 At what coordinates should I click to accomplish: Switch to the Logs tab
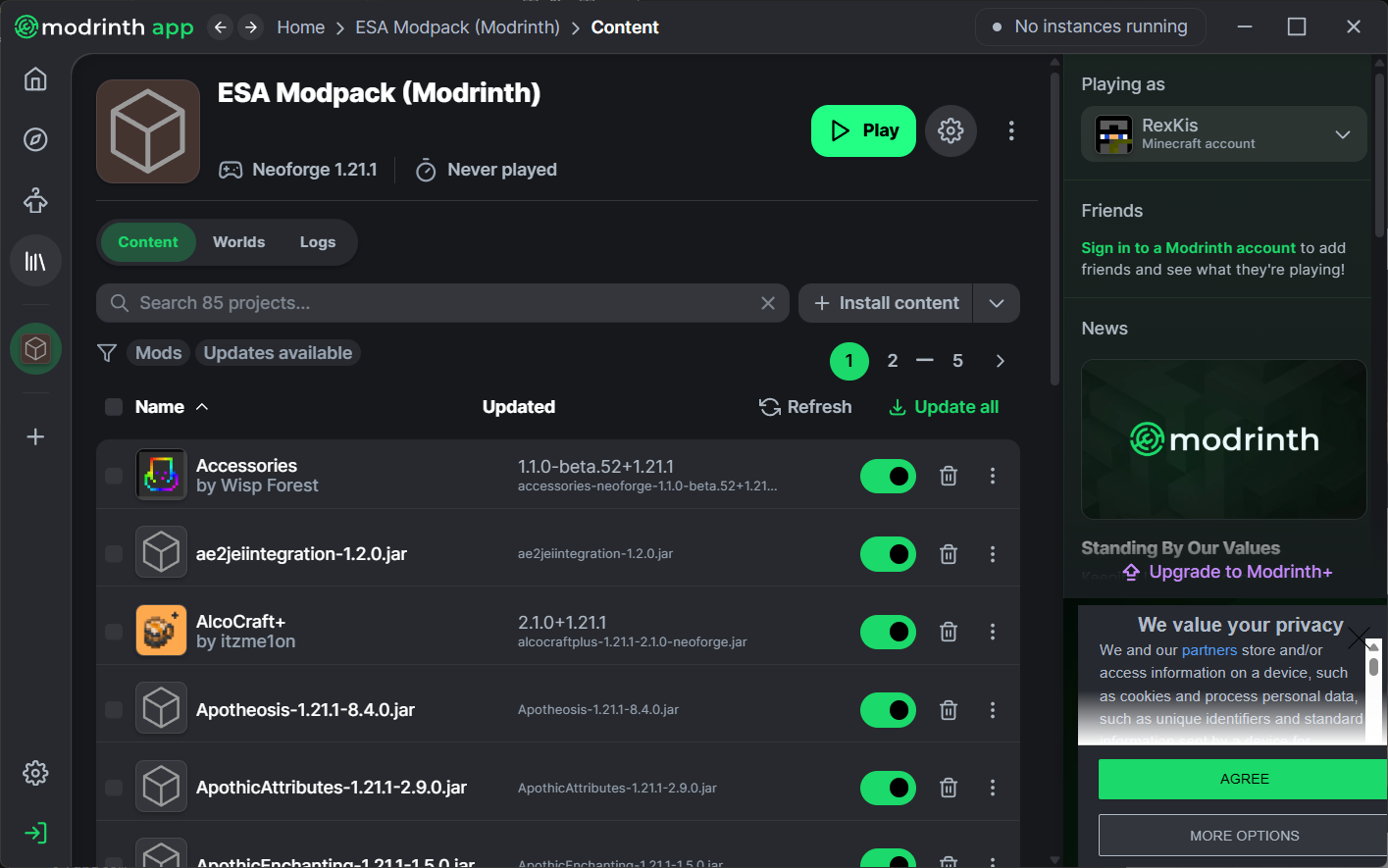click(318, 242)
